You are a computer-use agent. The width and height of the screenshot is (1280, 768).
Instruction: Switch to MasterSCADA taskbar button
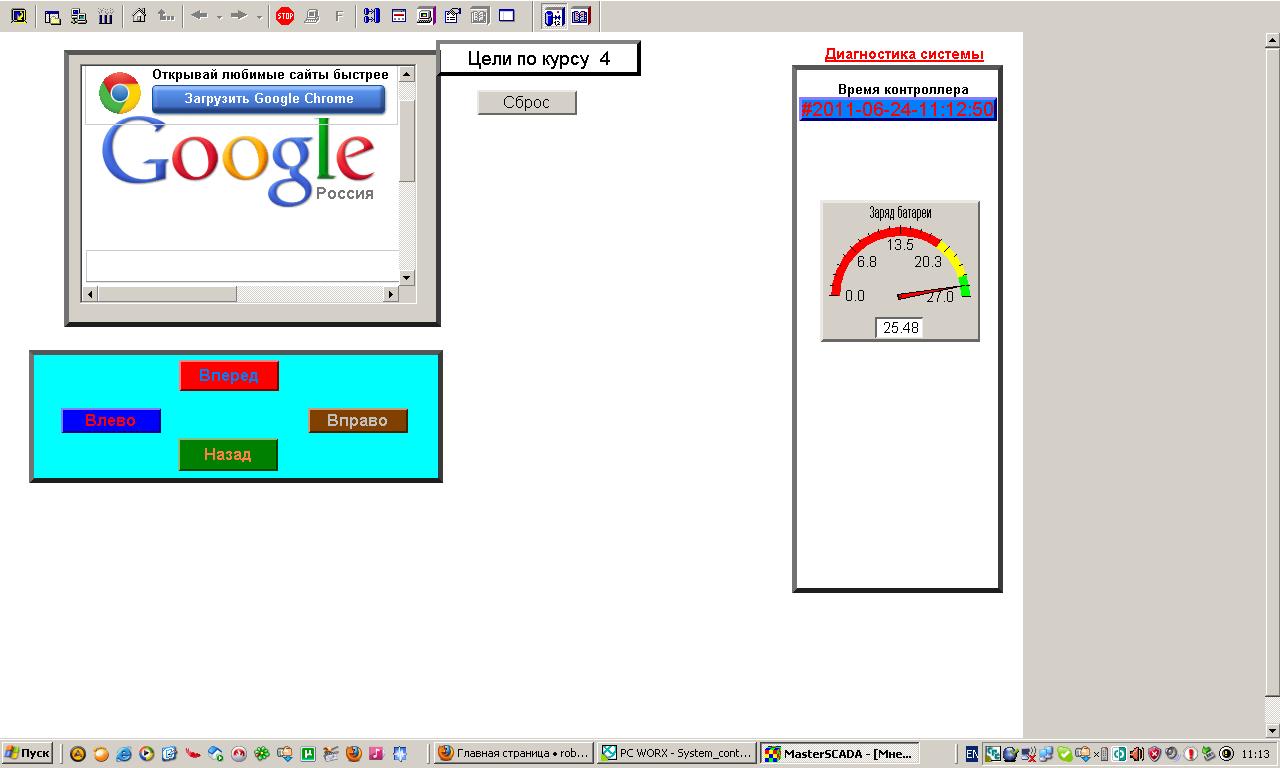pos(839,754)
